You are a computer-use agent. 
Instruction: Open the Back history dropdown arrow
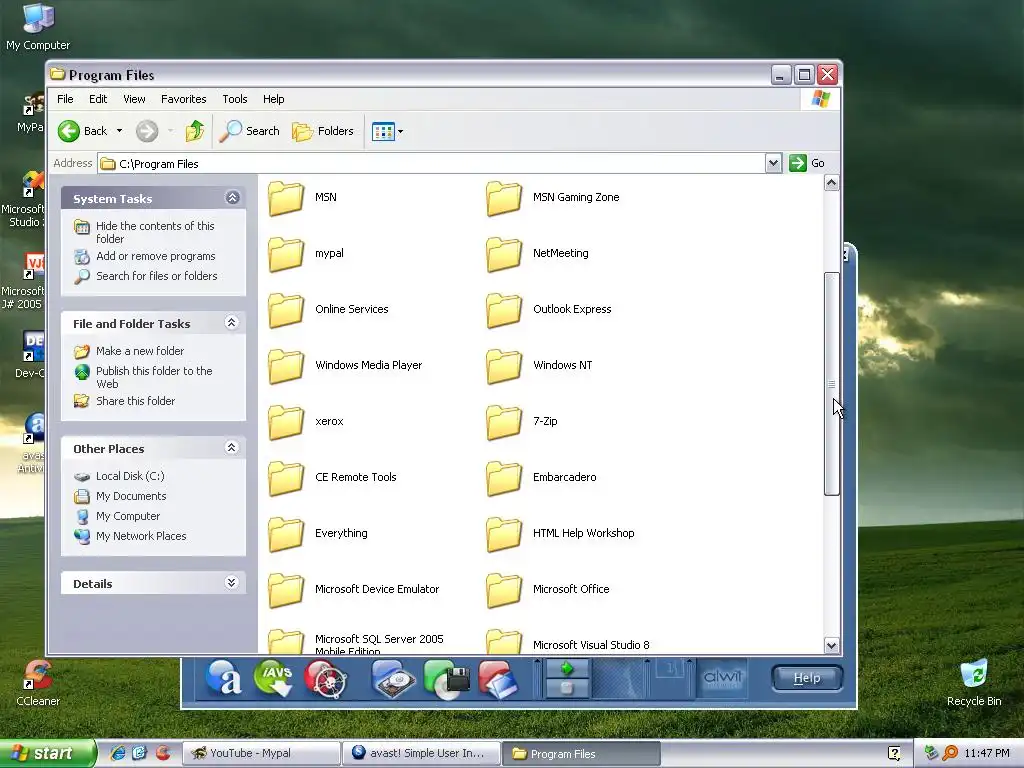pyautogui.click(x=120, y=131)
